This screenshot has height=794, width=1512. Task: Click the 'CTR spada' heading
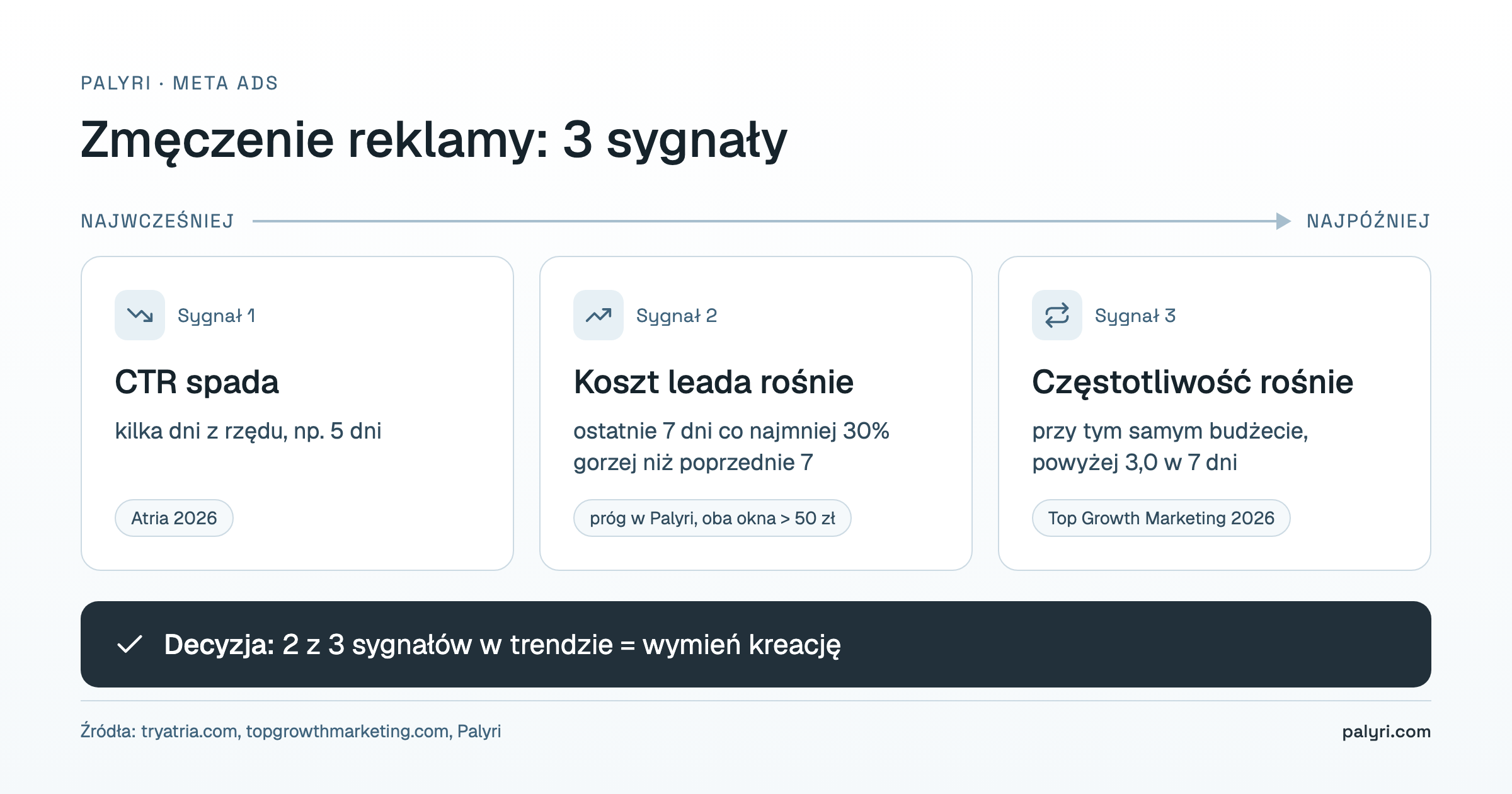pyautogui.click(x=197, y=382)
